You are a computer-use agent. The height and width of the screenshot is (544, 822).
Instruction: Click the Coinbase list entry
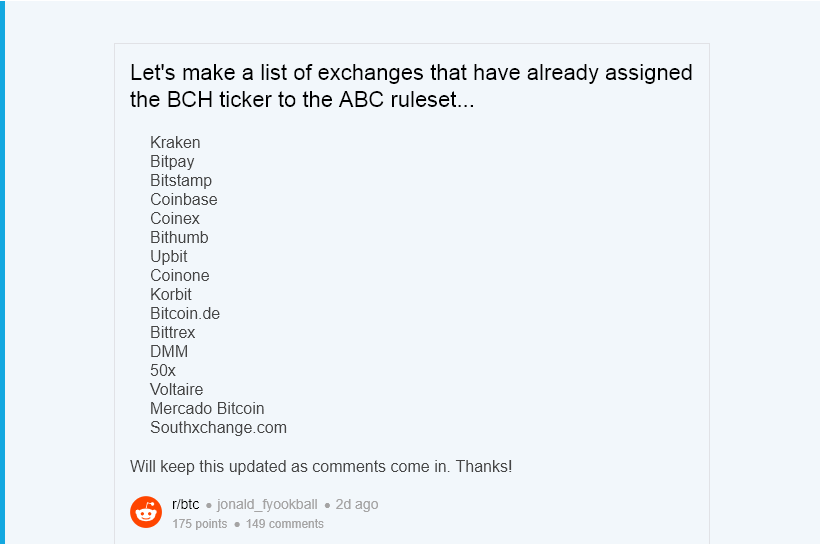(x=184, y=200)
